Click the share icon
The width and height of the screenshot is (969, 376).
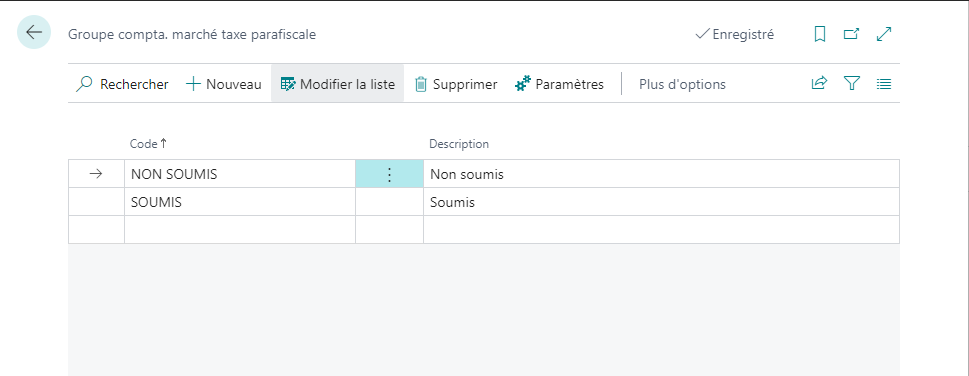coord(819,83)
